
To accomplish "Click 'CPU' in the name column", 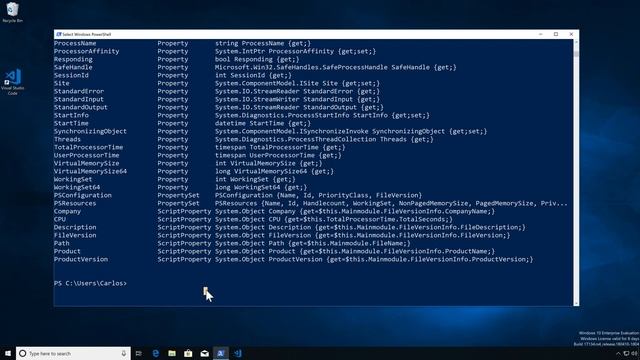I will [60, 219].
